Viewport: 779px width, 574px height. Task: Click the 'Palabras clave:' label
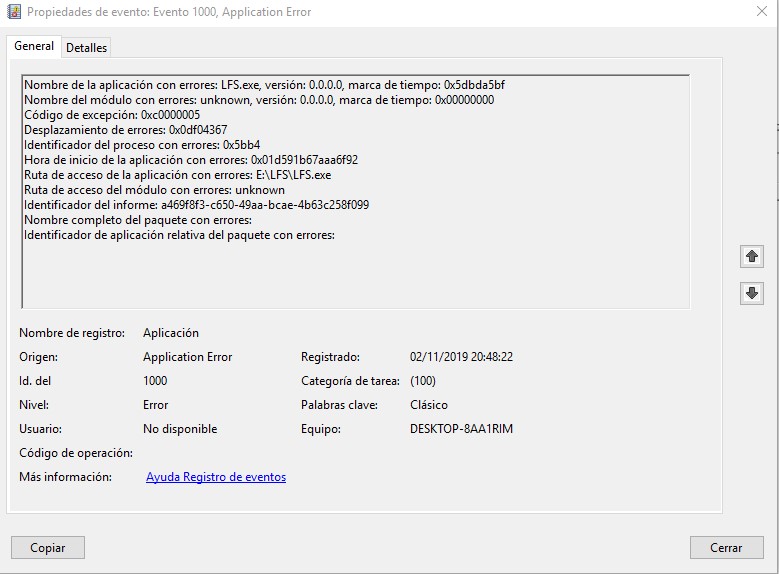[339, 405]
